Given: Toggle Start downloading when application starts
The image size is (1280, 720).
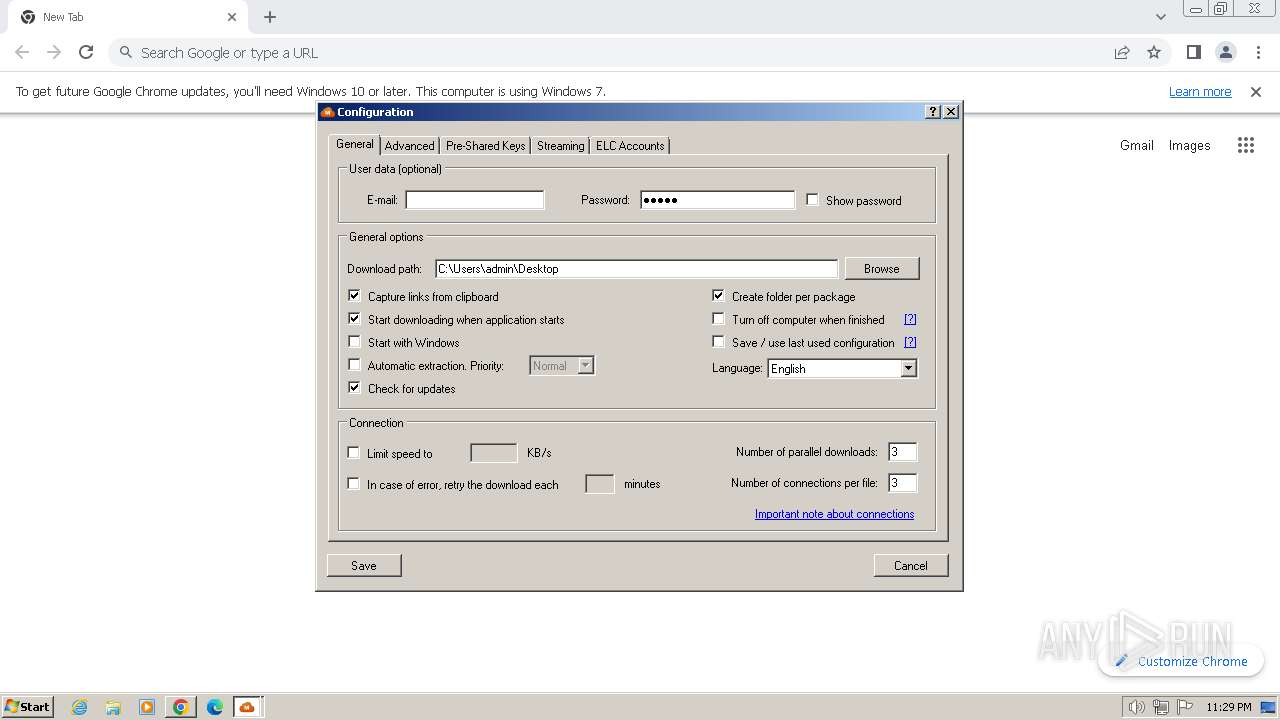Looking at the screenshot, I should click(354, 319).
